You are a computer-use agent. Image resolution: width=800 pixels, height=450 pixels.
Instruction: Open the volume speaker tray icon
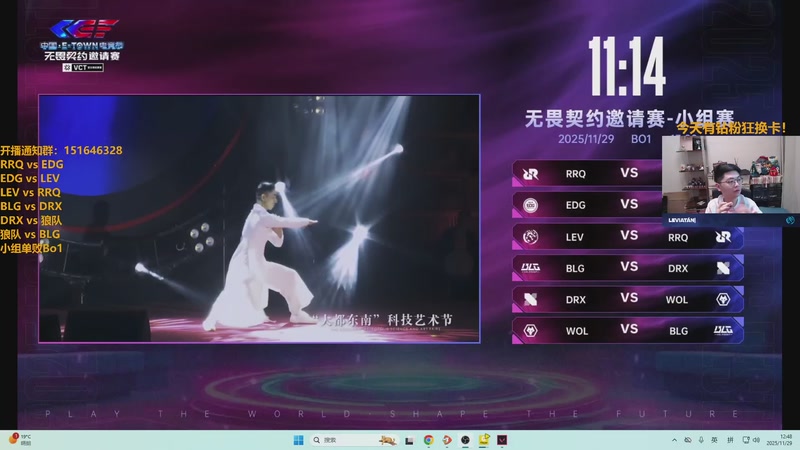(x=756, y=440)
